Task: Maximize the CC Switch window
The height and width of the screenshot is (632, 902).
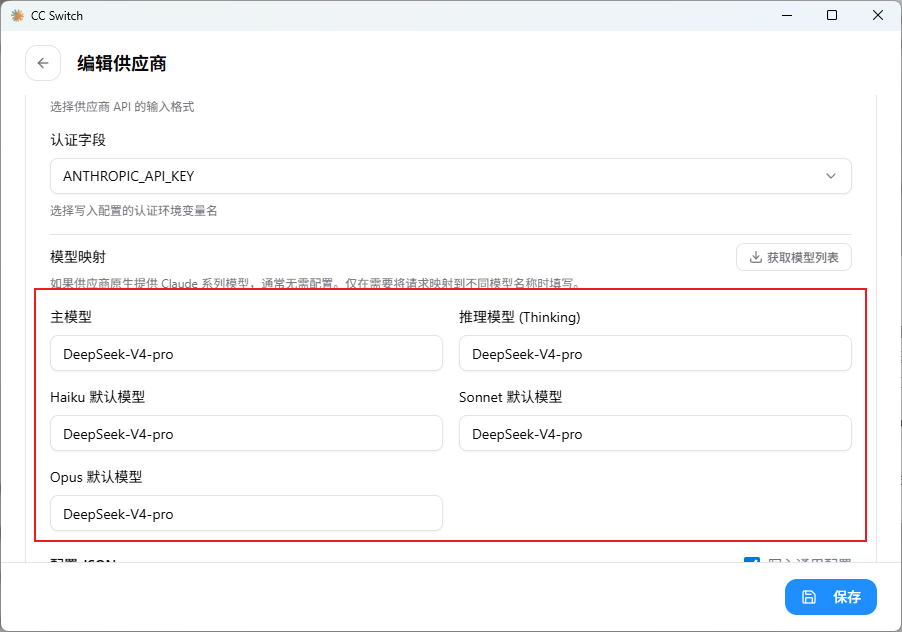Action: coord(832,16)
